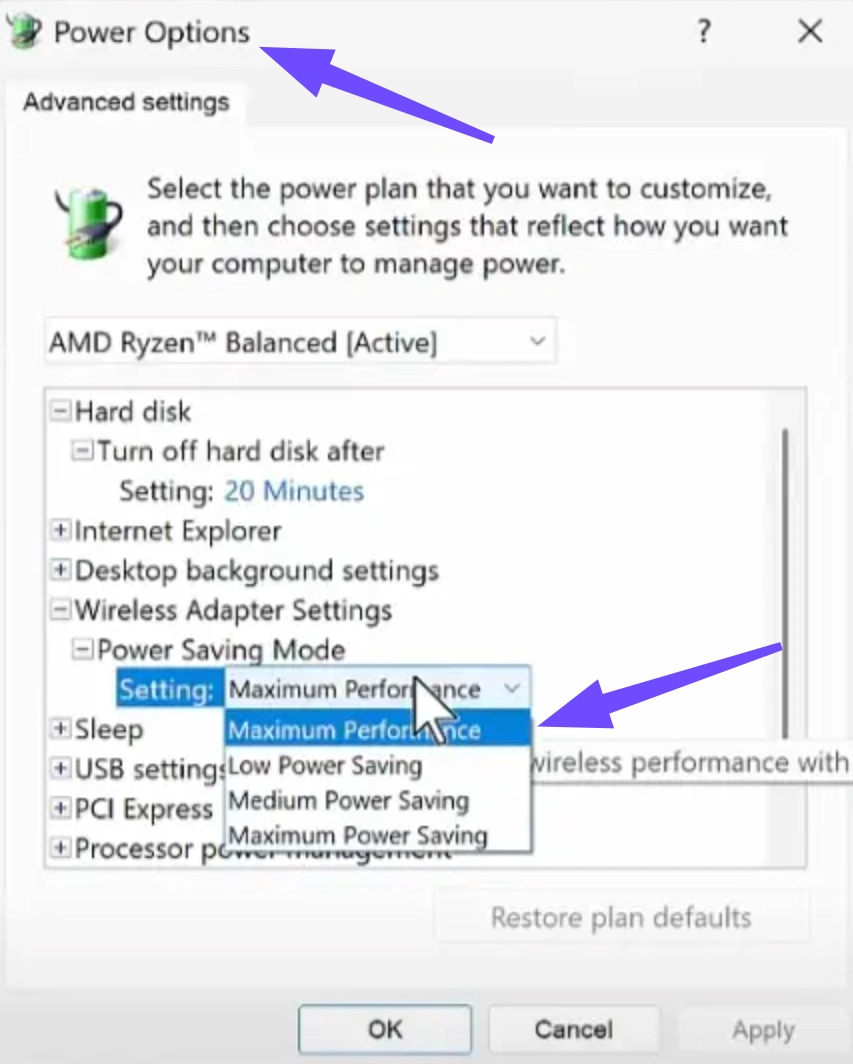The image size is (853, 1064).
Task: Expand the USB settings node
Action: coord(62,769)
